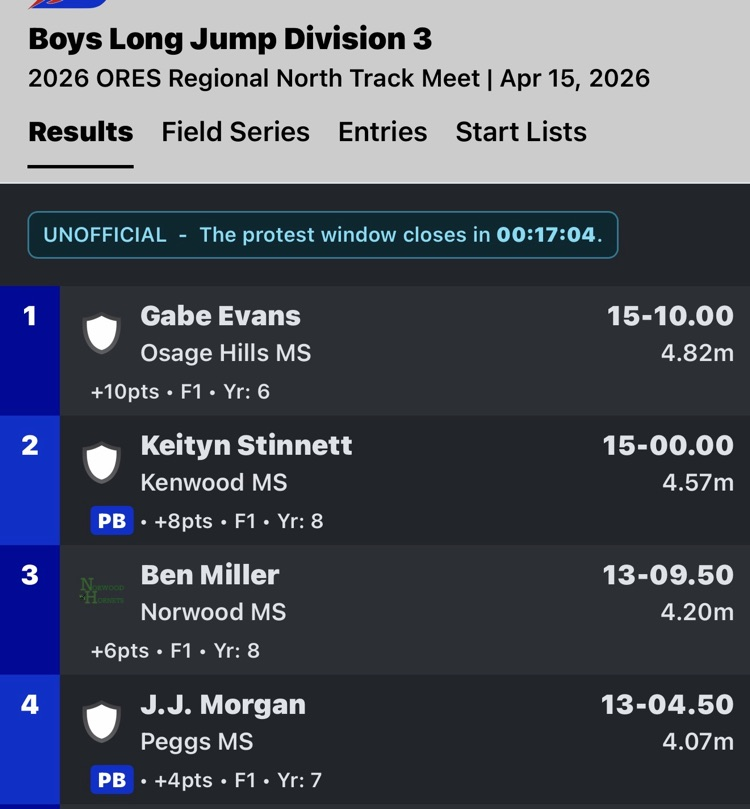This screenshot has height=809, width=750.
Task: Show the Start Lists tab
Action: (521, 132)
